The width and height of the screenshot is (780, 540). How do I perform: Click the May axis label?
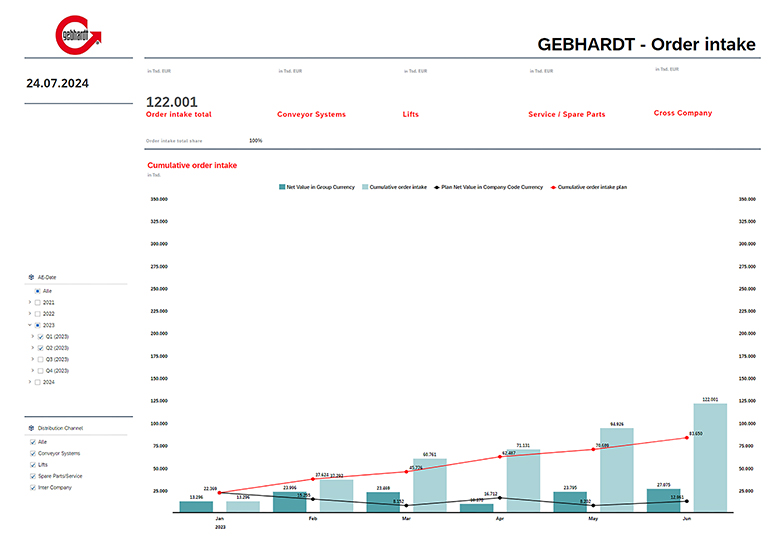pyautogui.click(x=593, y=519)
